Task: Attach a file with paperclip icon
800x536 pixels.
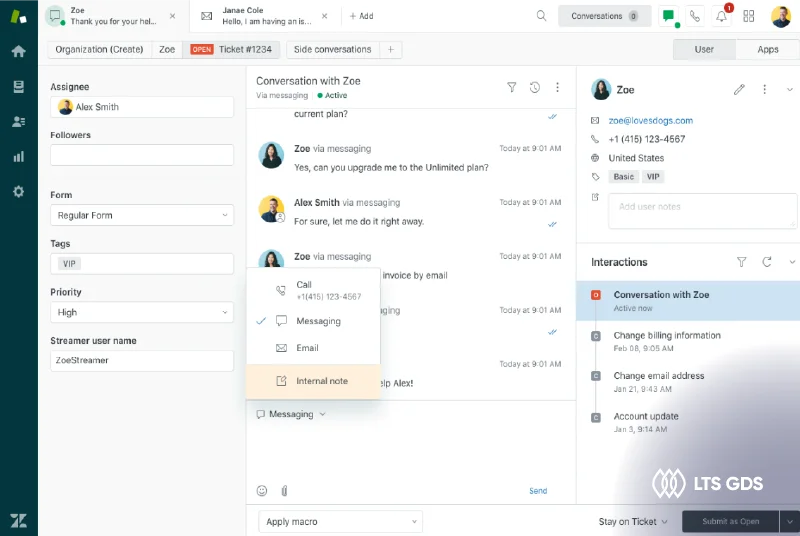Action: (x=284, y=491)
